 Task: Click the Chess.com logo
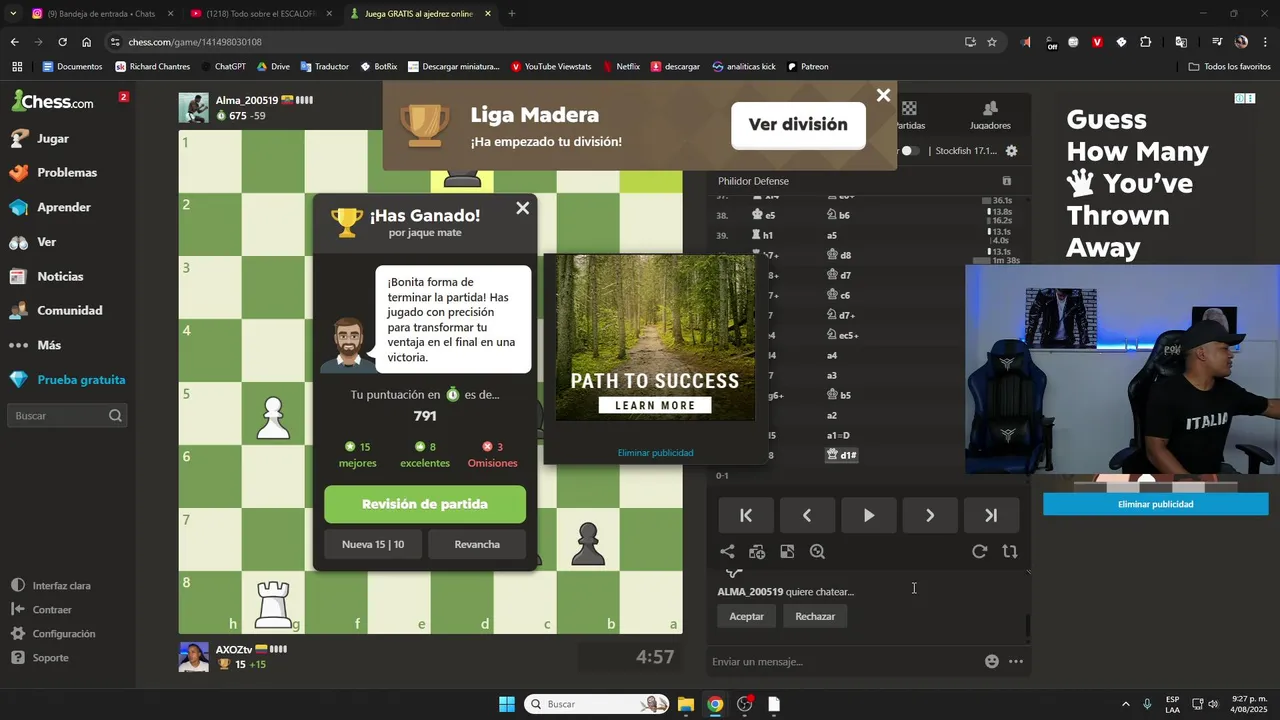point(52,101)
